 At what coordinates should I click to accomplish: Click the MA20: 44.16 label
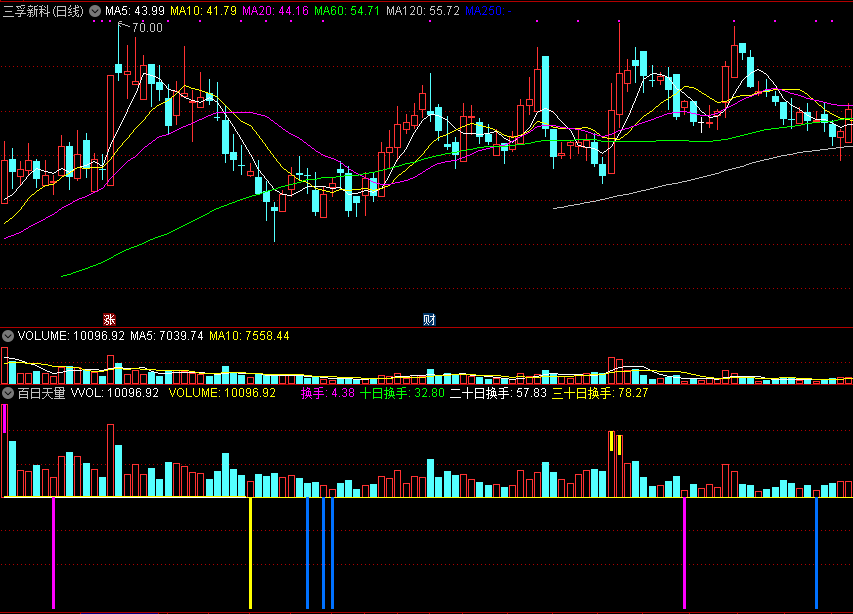[x=275, y=11]
